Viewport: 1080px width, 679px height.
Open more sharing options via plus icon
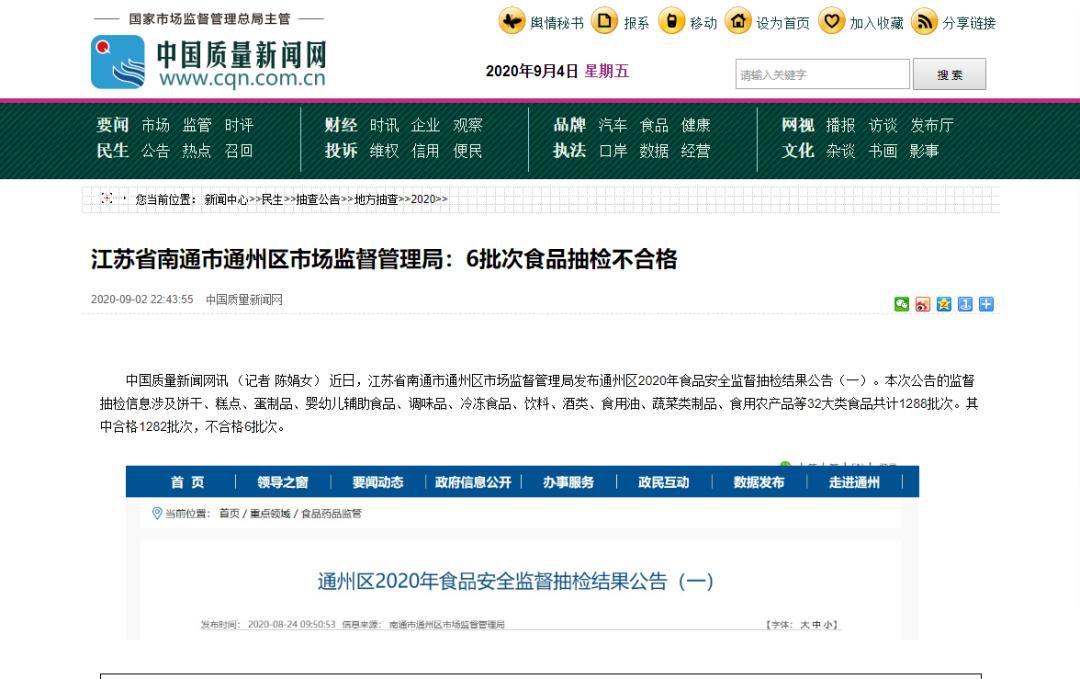pos(985,304)
